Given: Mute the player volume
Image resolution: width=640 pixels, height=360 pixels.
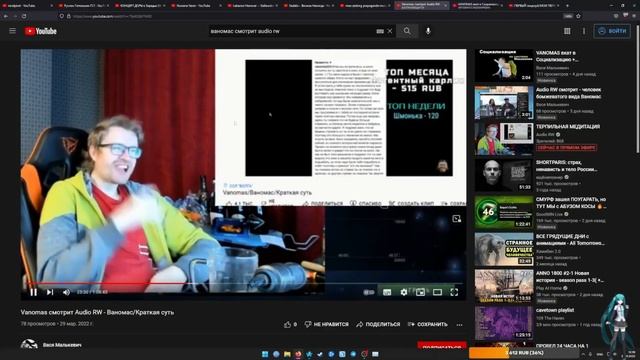Looking at the screenshot, I should point(66,292).
